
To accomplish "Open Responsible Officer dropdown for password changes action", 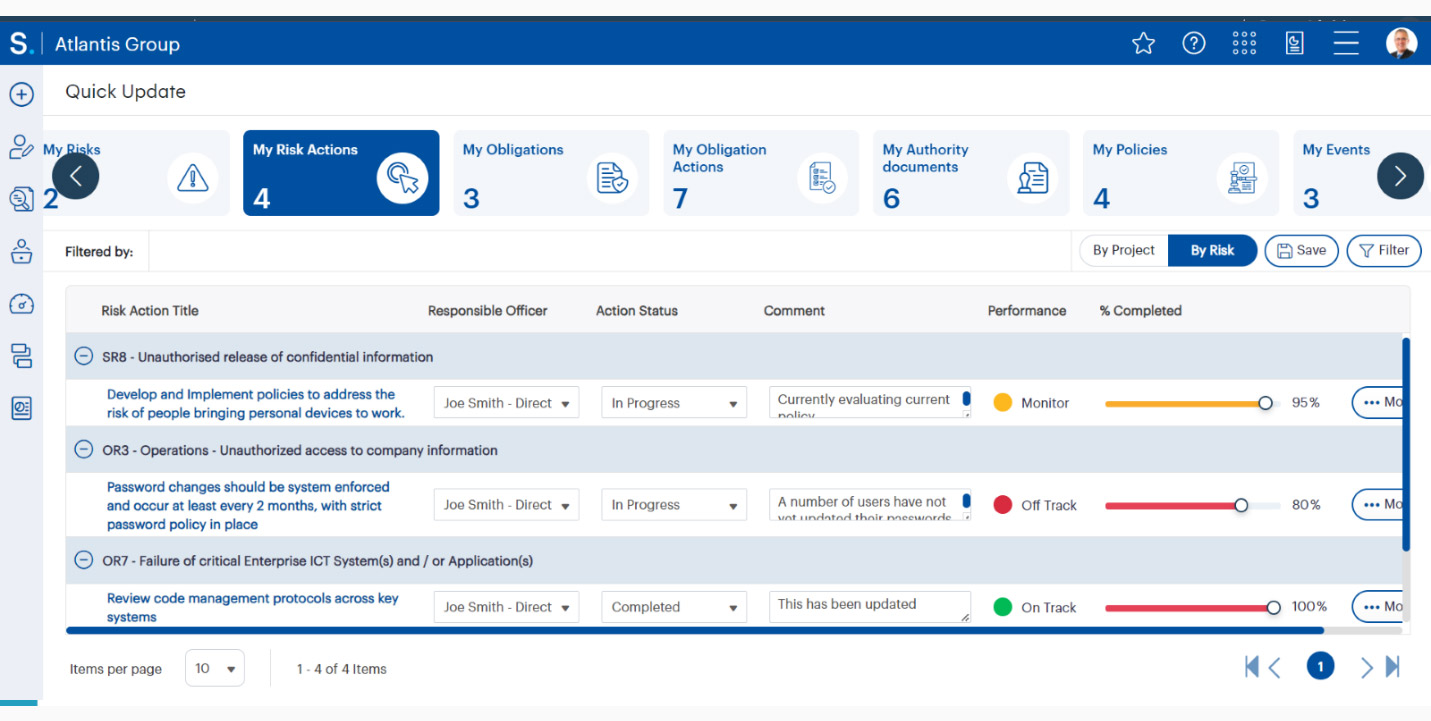I will [x=506, y=505].
